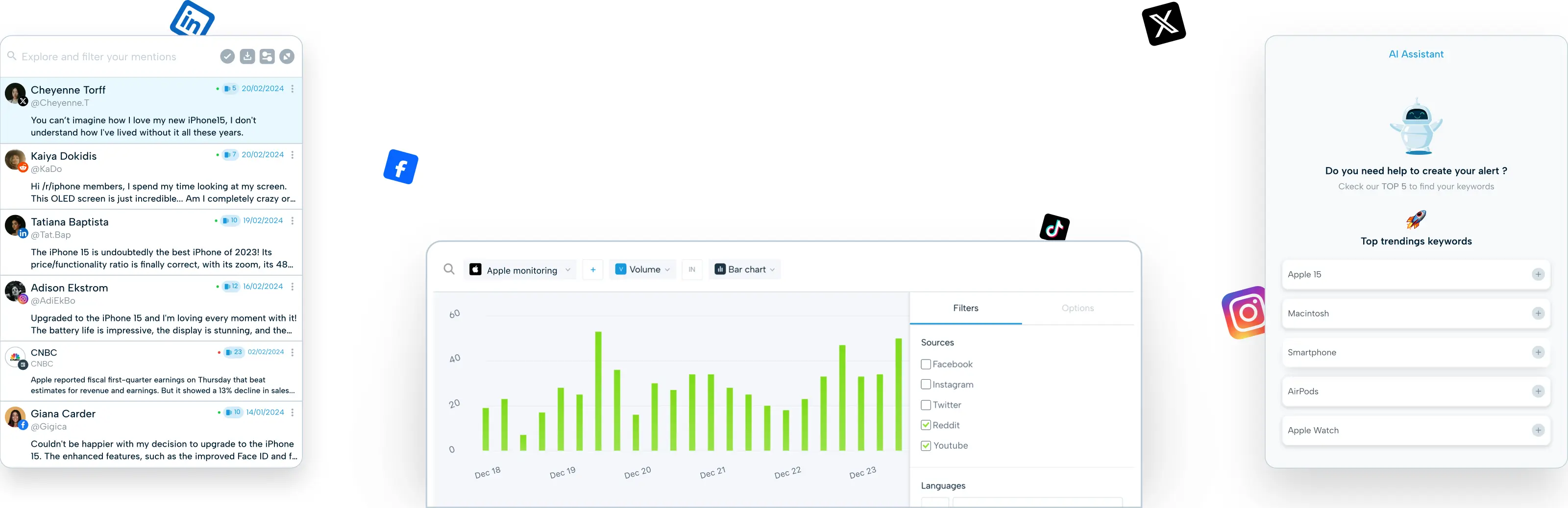The image size is (1568, 508).
Task: Open the filter sliders icon in mentions toolbar
Action: (267, 56)
